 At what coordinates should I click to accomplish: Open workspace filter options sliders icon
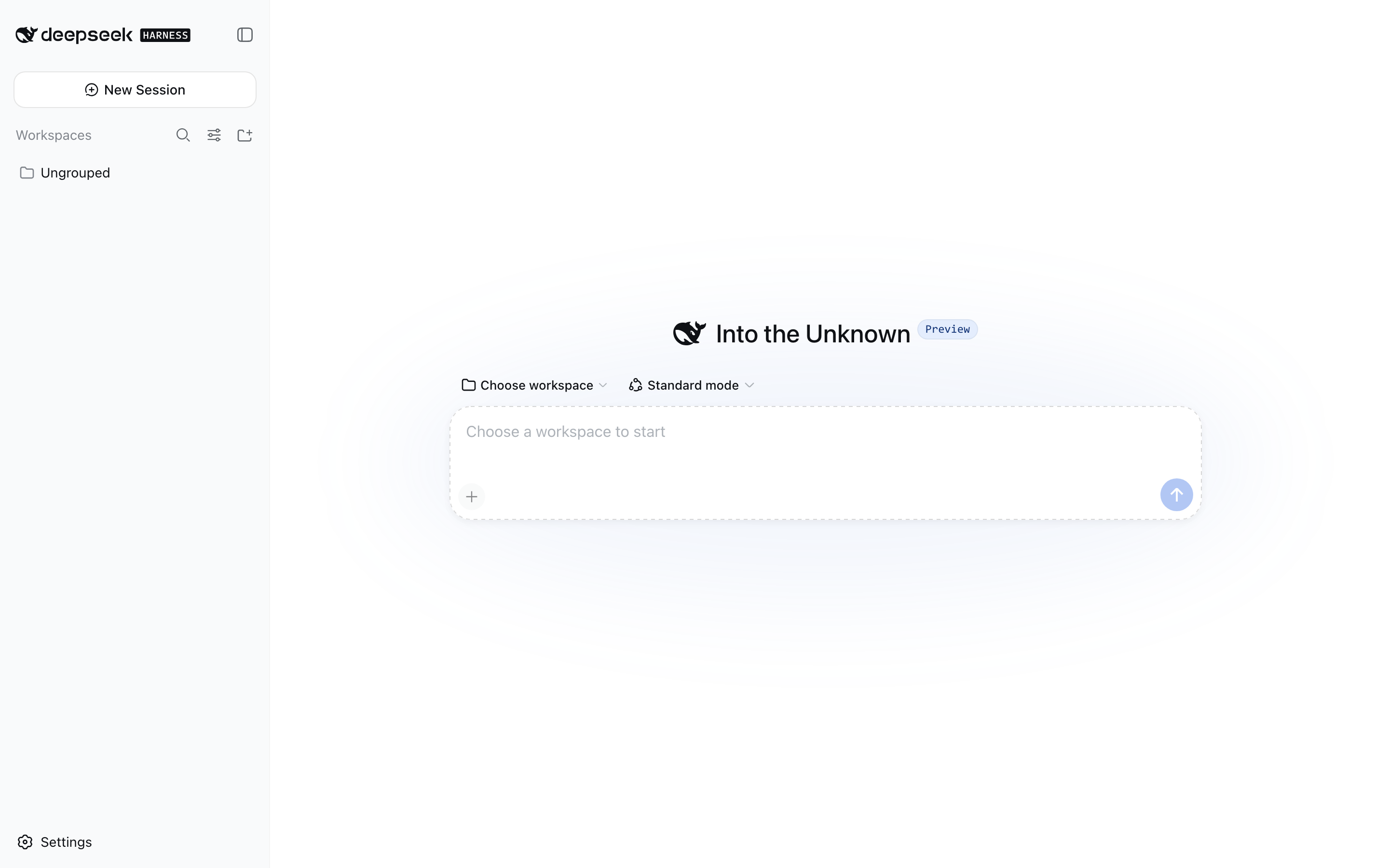pyautogui.click(x=214, y=135)
